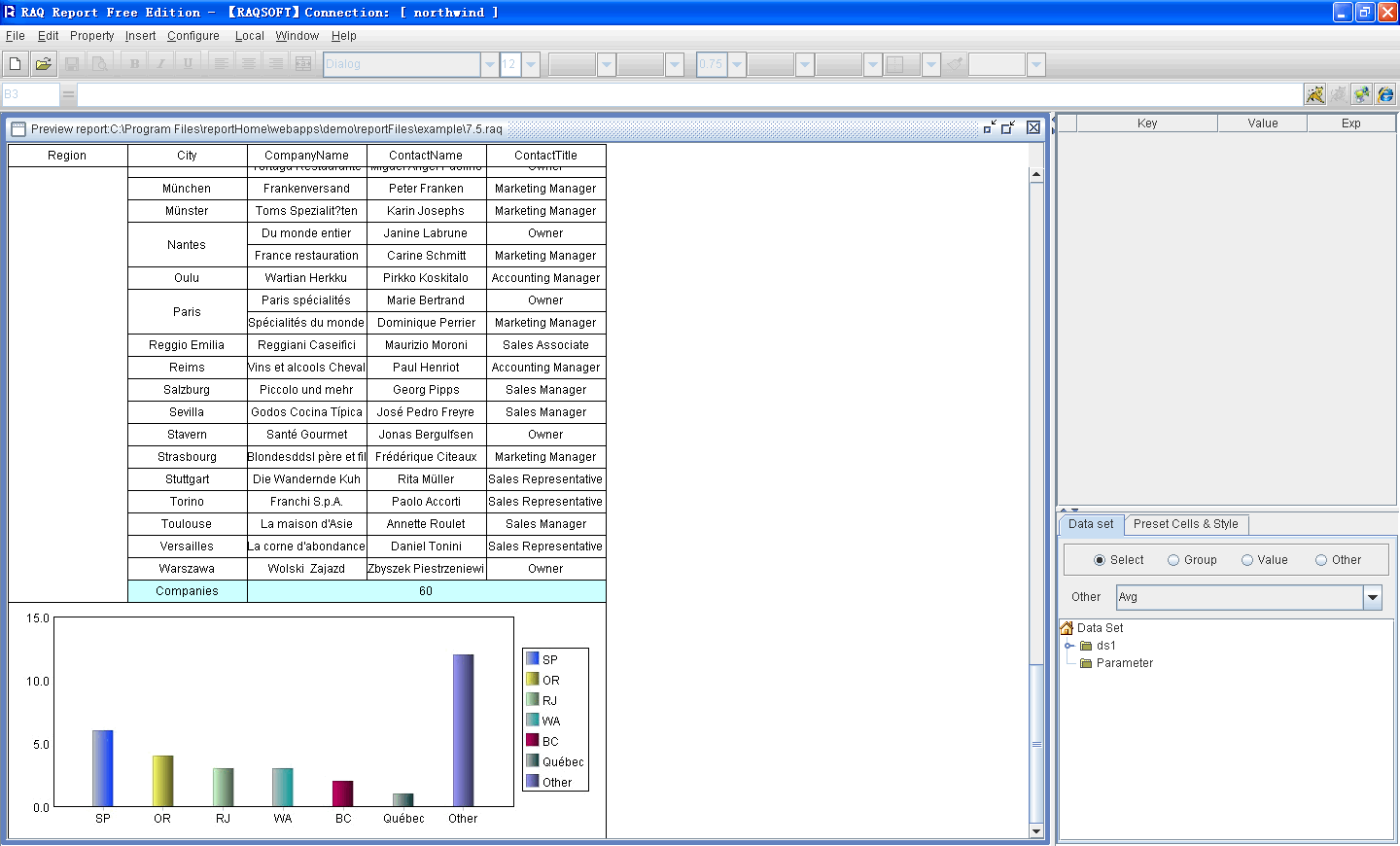Close the Preview report internal window
Image resolution: width=1400 pixels, height=846 pixels.
[1033, 127]
